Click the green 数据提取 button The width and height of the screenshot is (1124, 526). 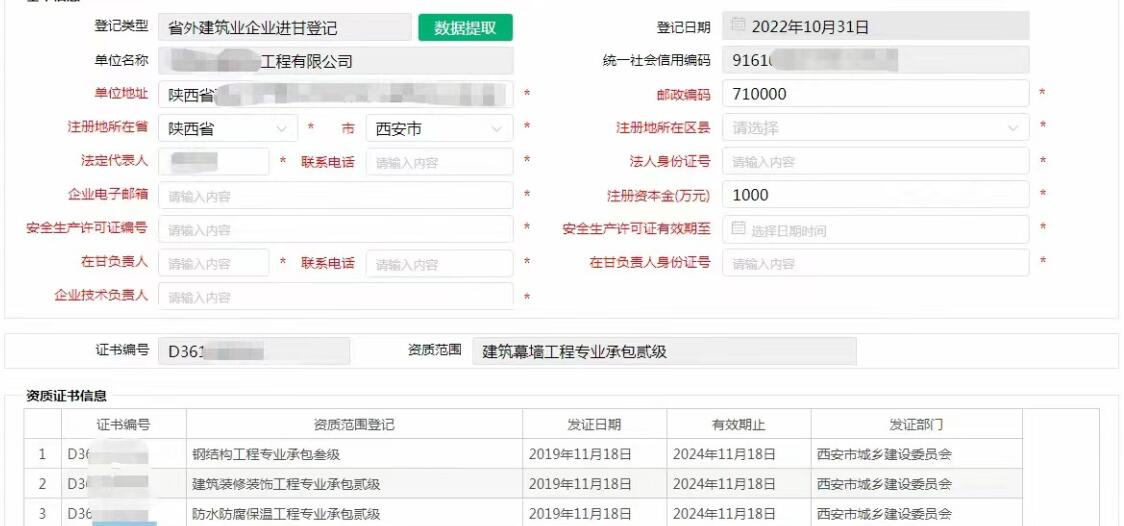465,27
